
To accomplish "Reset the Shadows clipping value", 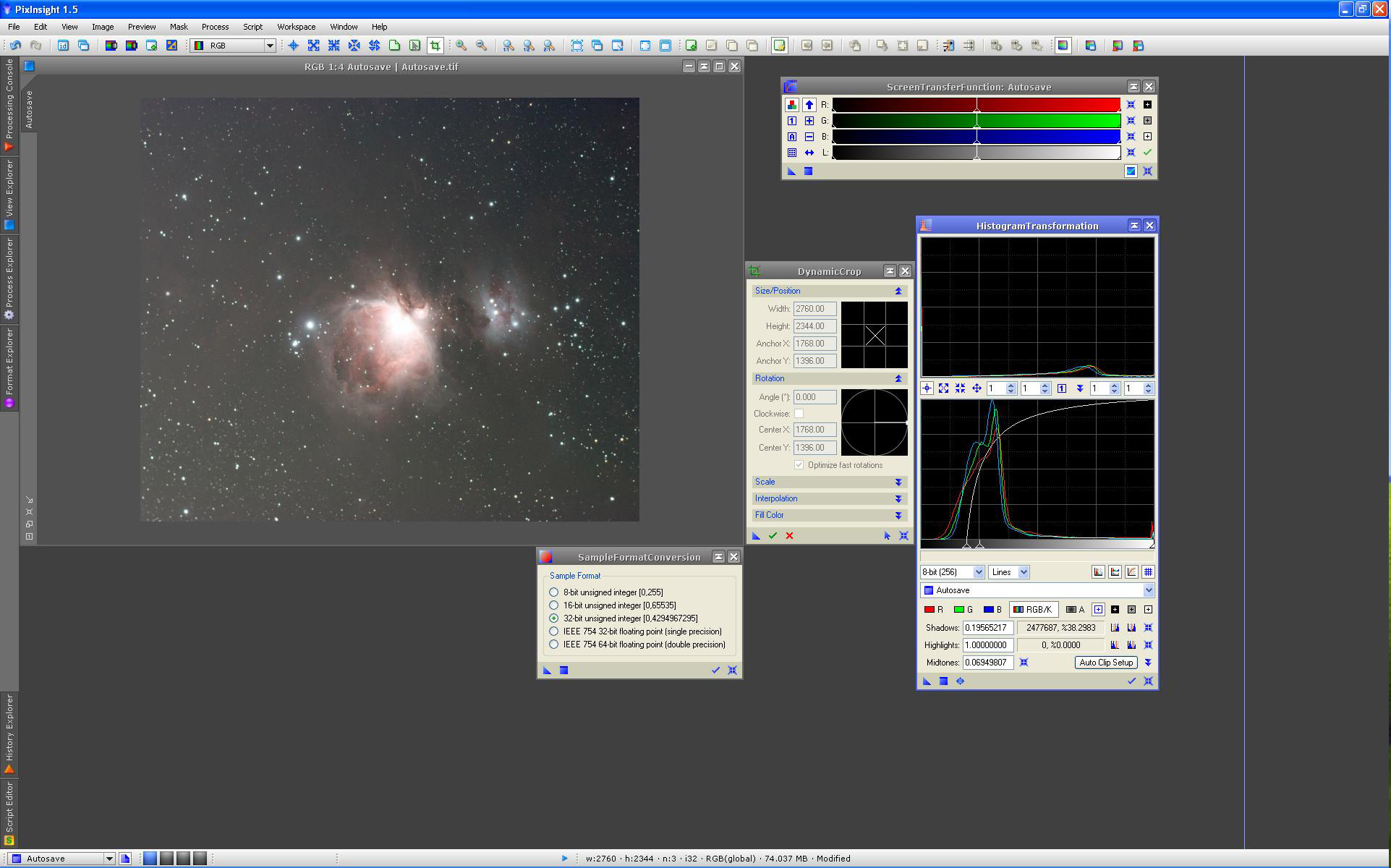I will pos(1148,628).
